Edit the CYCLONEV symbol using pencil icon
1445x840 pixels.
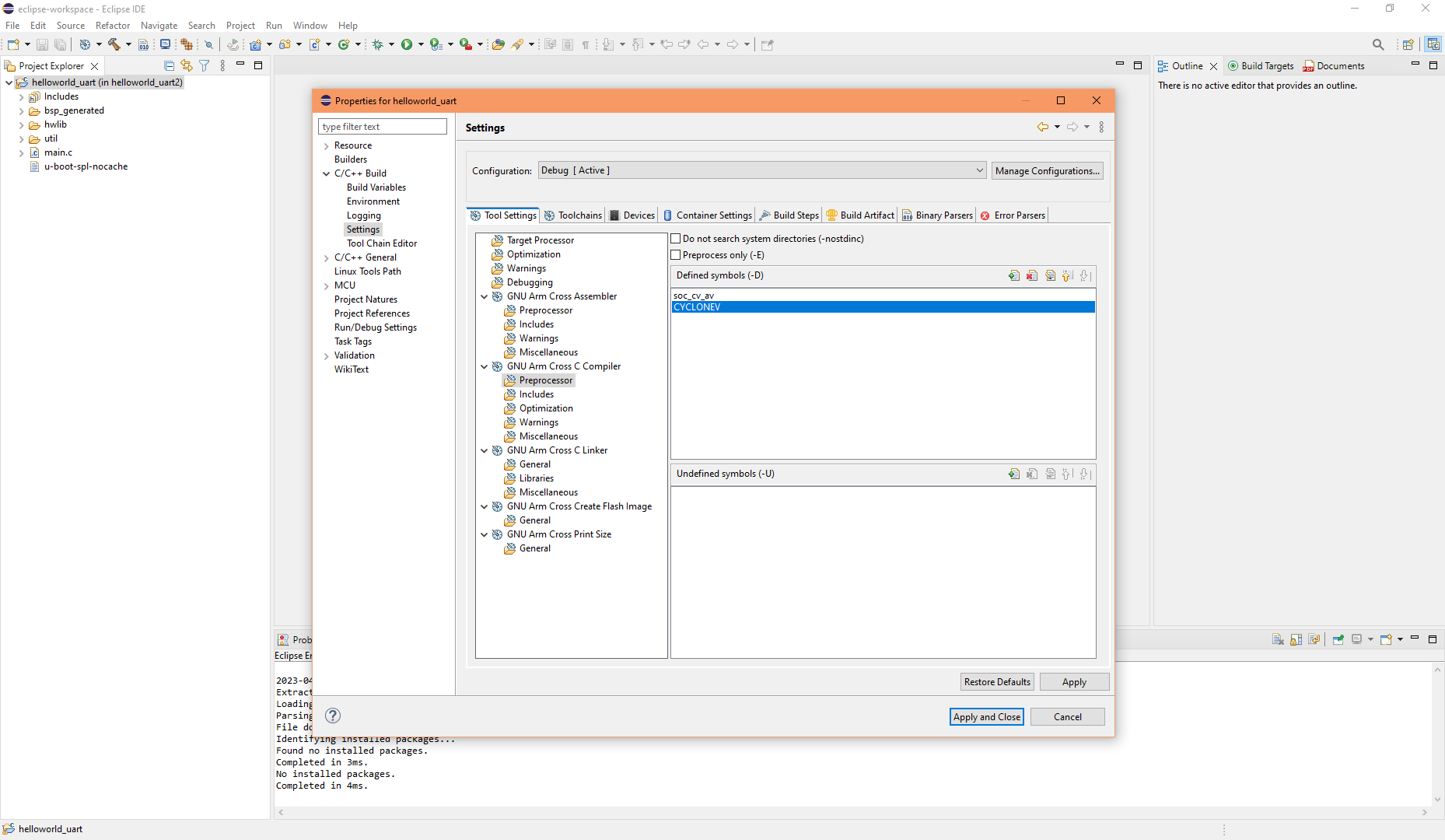coord(1050,275)
